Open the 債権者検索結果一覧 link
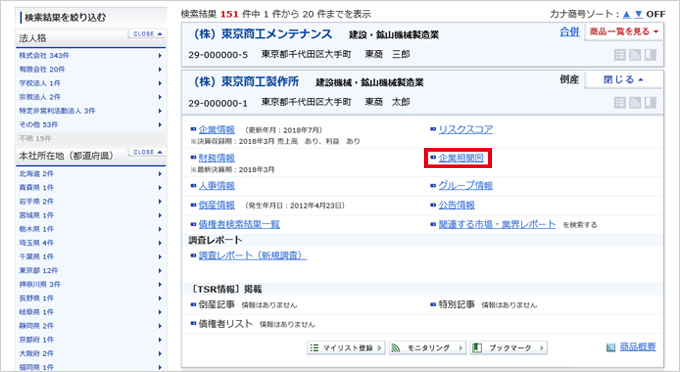680x372 pixels. (239, 224)
